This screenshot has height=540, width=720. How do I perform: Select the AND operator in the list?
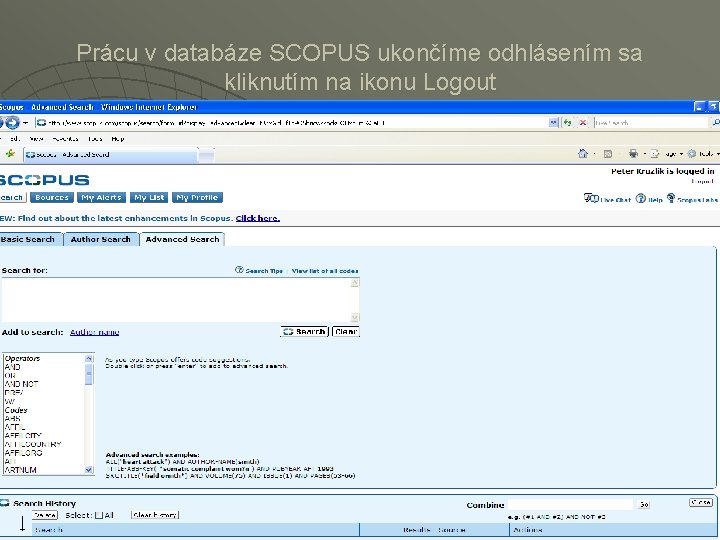[x=12, y=367]
